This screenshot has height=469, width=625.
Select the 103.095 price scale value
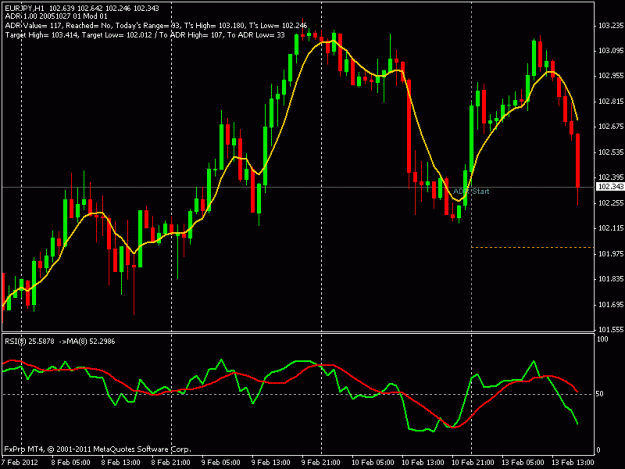pyautogui.click(x=611, y=51)
